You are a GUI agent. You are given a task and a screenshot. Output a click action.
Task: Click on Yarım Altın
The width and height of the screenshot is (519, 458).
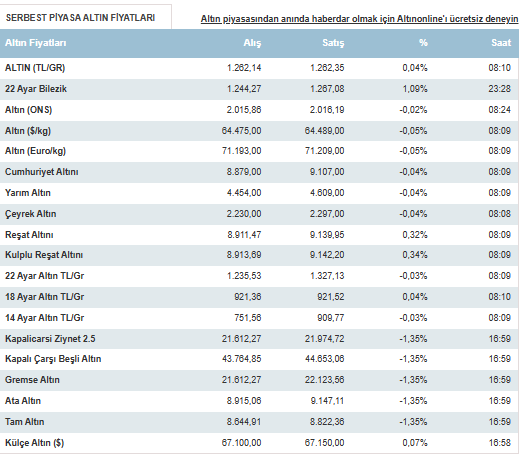(28, 193)
